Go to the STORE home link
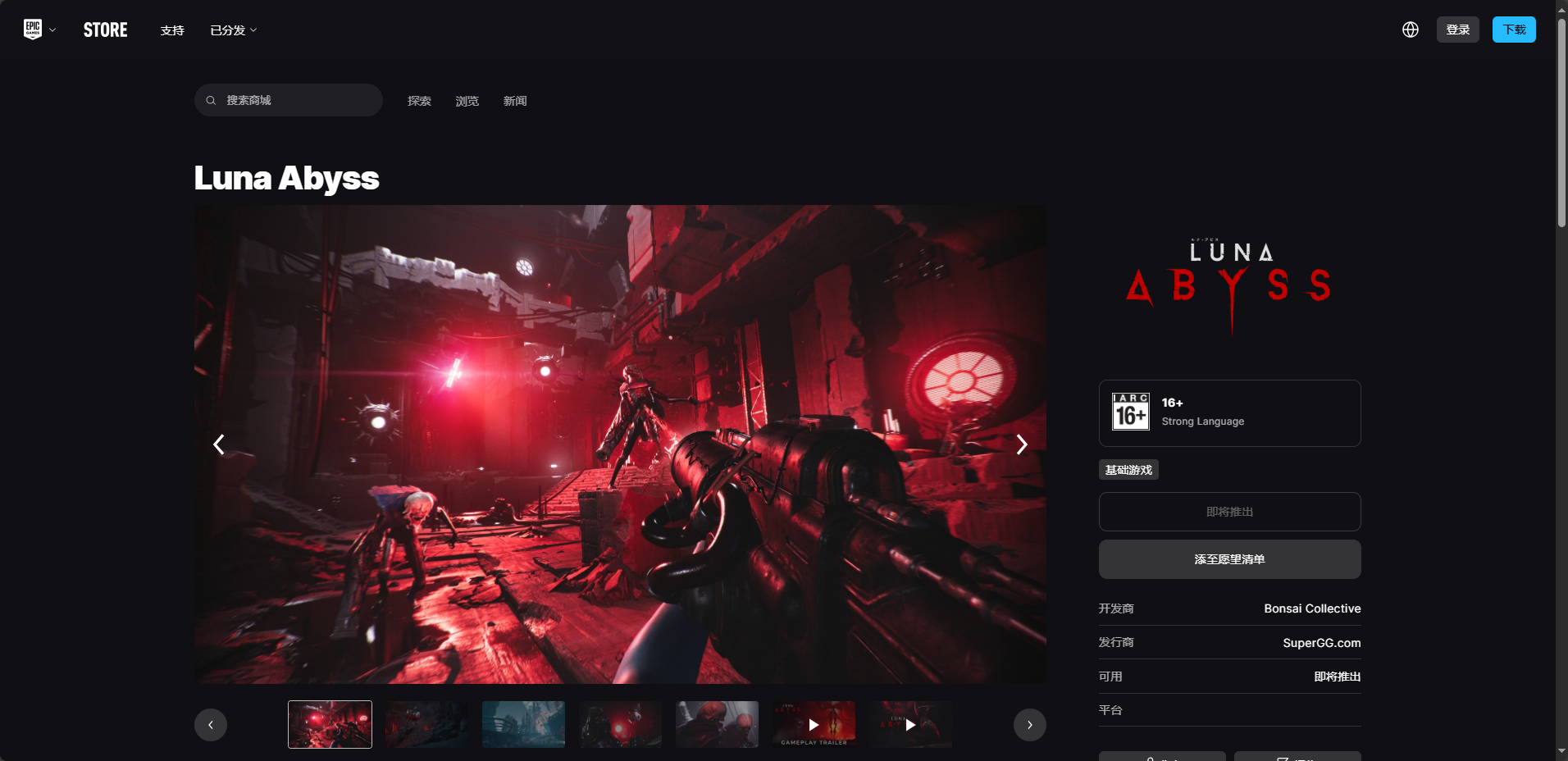The image size is (1568, 761). tap(105, 30)
